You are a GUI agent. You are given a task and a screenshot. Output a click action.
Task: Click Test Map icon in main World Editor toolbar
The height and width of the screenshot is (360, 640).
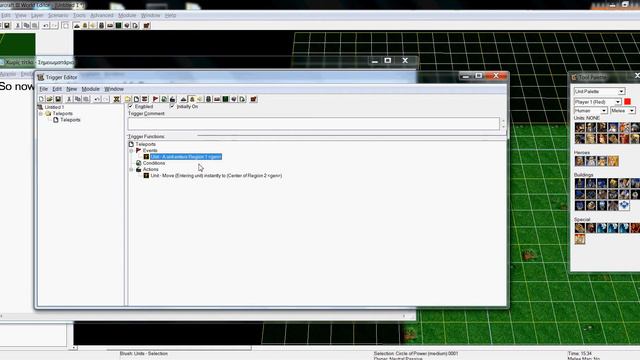click(x=147, y=25)
